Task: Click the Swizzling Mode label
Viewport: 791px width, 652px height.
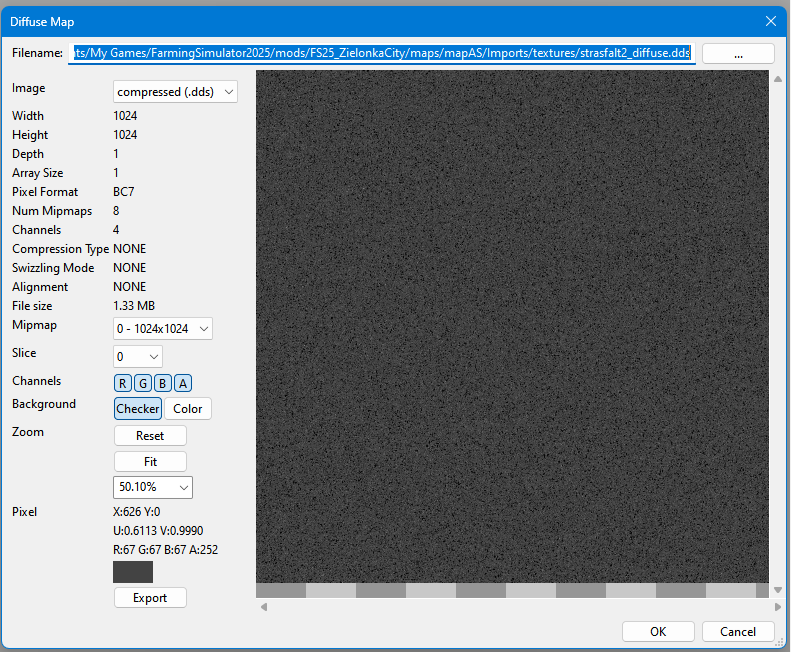Action: [x=53, y=268]
